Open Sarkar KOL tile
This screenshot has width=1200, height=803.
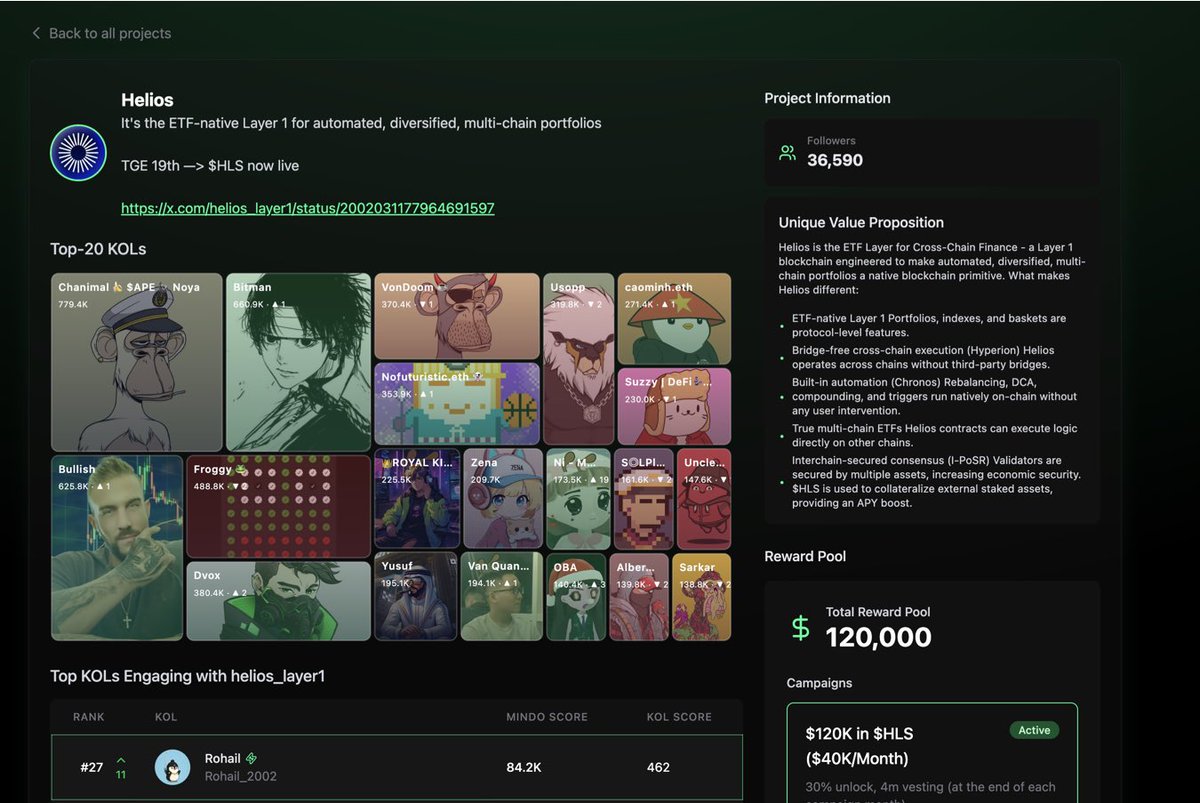[x=702, y=596]
